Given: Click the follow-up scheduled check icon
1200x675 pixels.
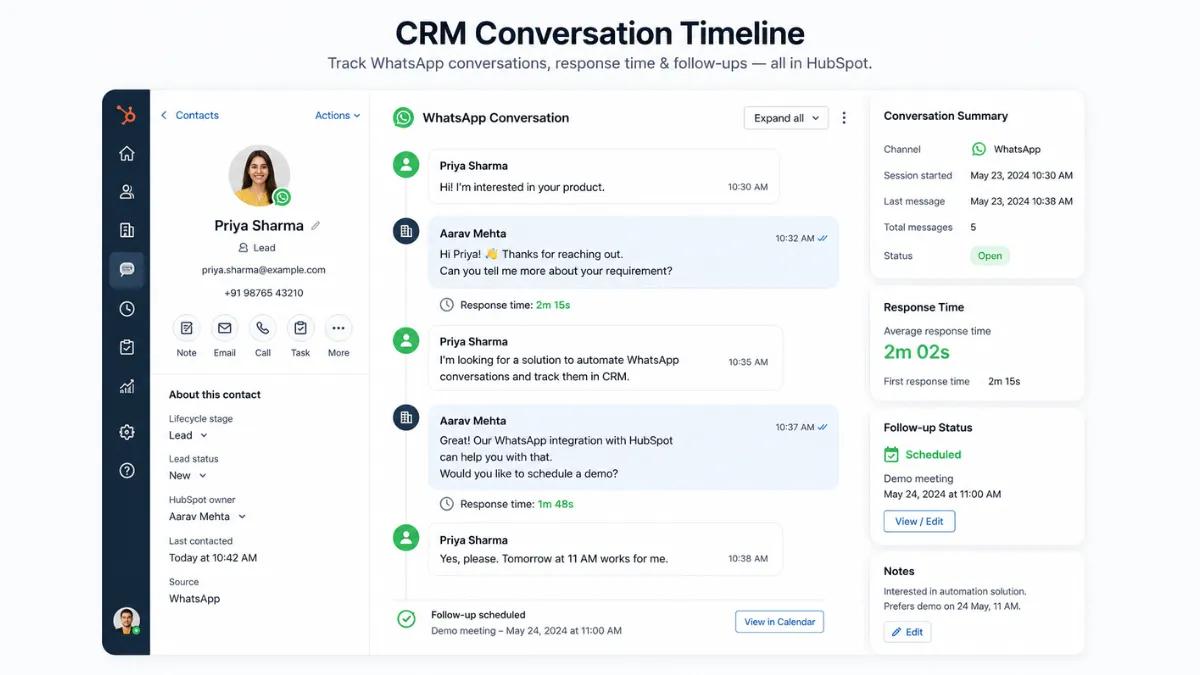Looking at the screenshot, I should pyautogui.click(x=406, y=620).
